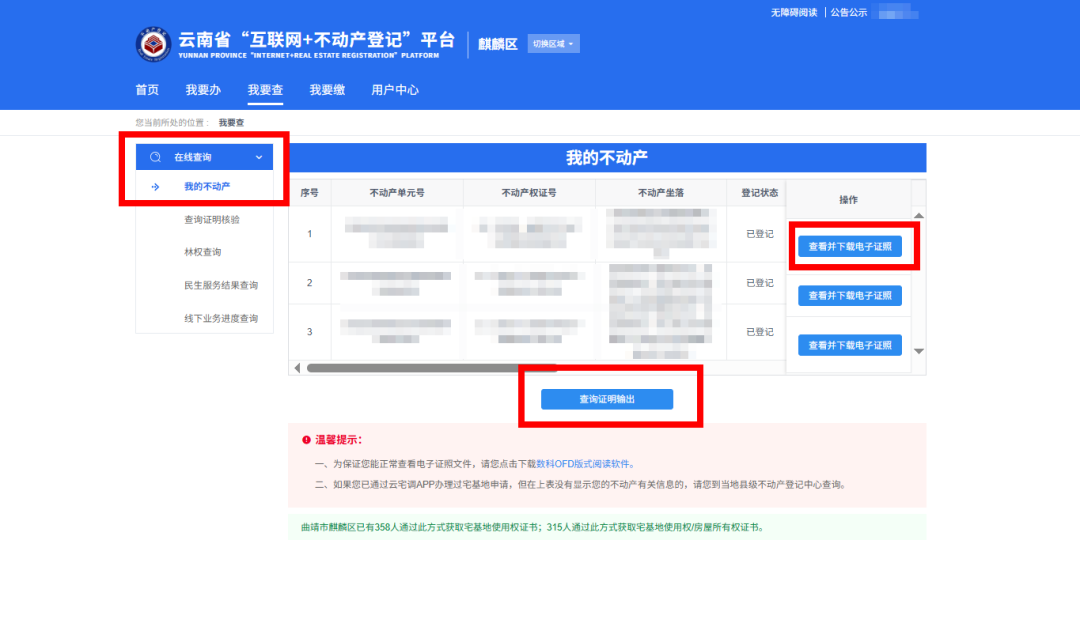The height and width of the screenshot is (642, 1080).
Task: Switch to the 用户中心 tab
Action: (x=395, y=90)
